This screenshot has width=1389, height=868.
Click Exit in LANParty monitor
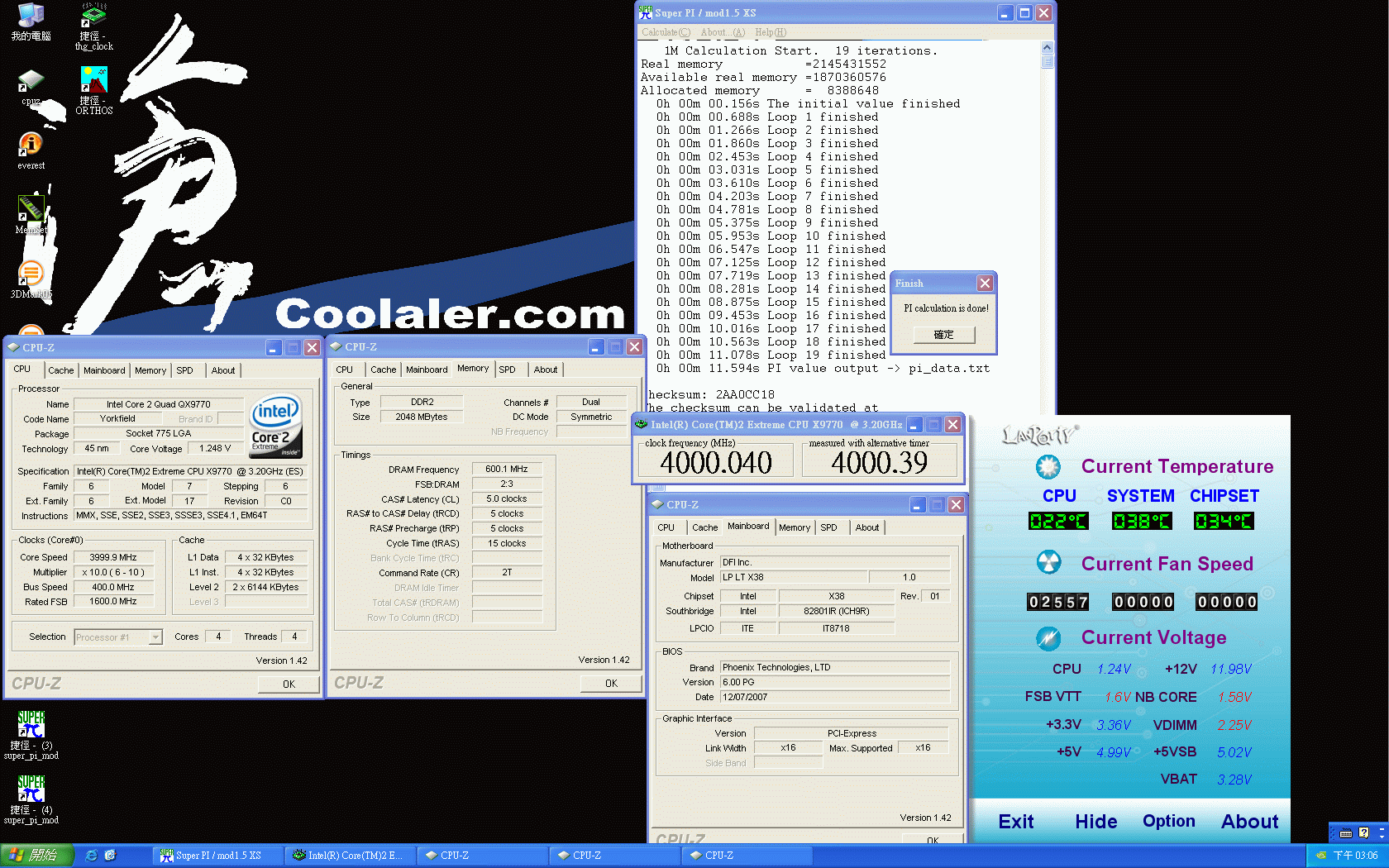click(x=1015, y=822)
